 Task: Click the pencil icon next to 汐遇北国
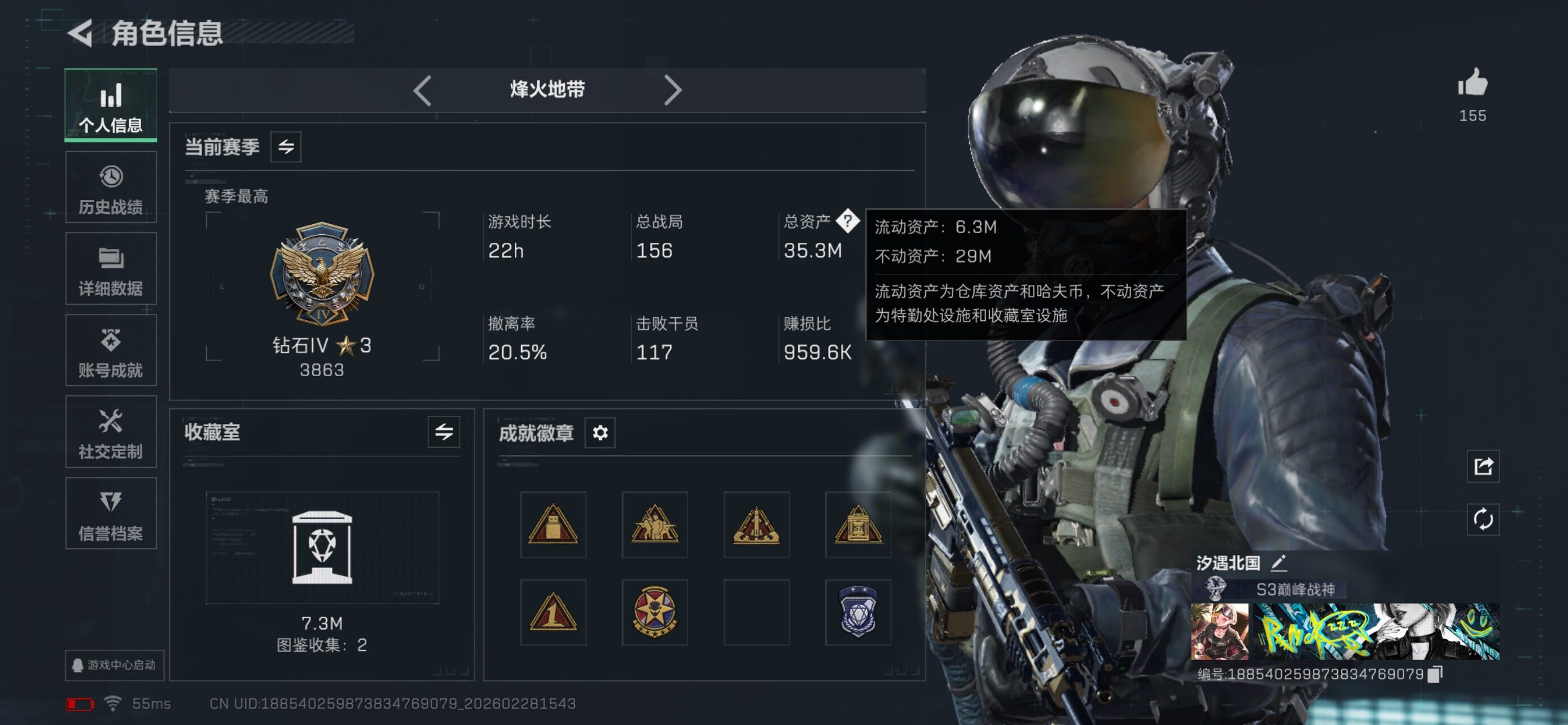click(x=1278, y=562)
